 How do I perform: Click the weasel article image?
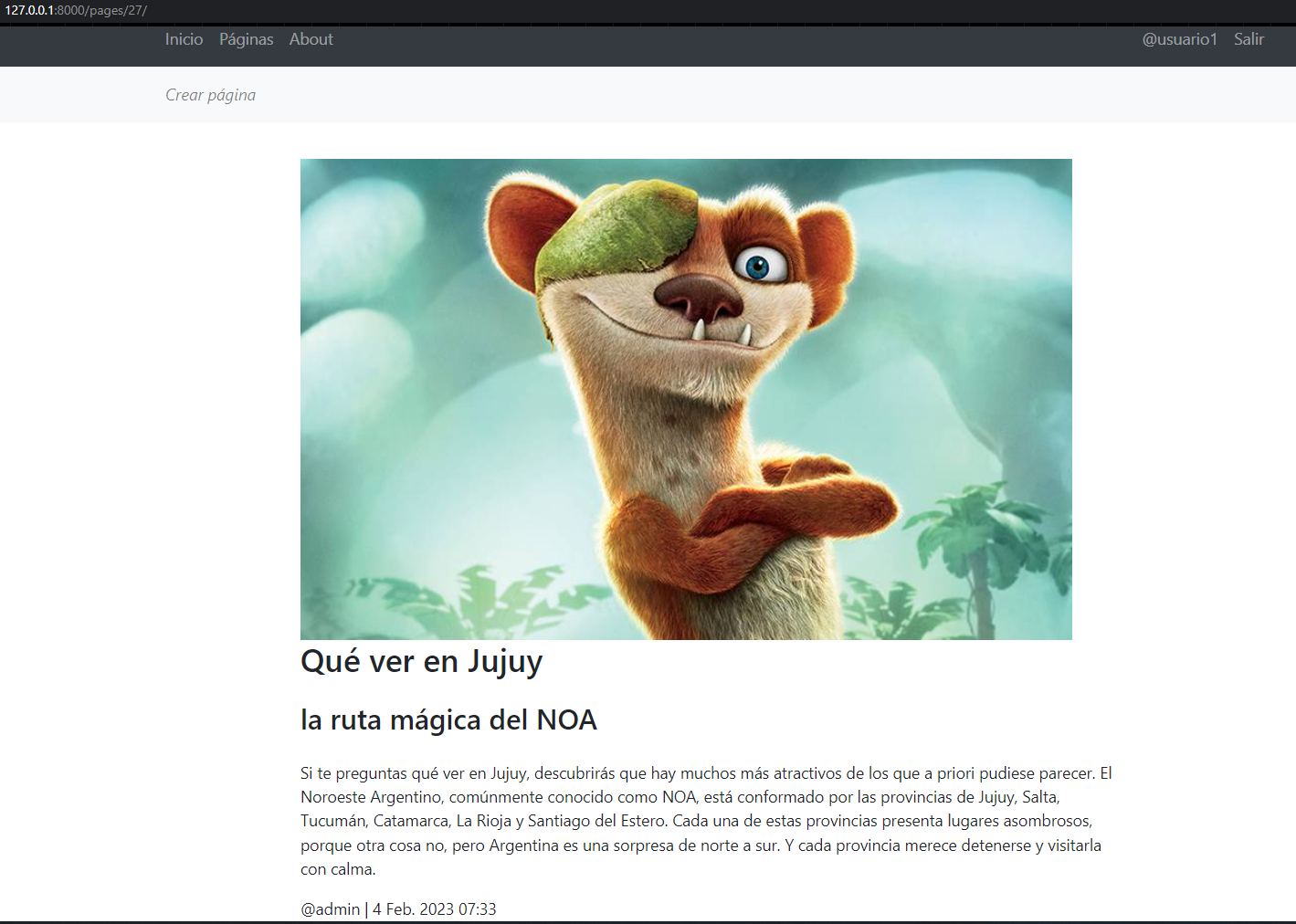tap(686, 399)
